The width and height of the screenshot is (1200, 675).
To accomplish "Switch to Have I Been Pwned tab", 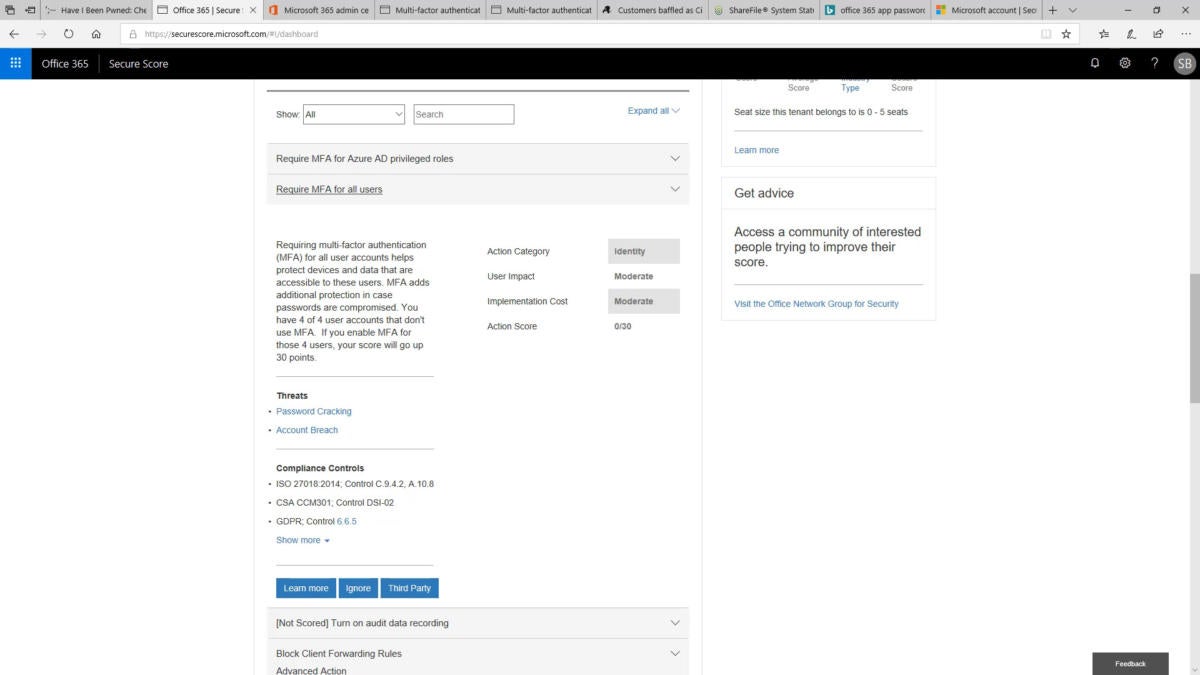I will coord(96,10).
